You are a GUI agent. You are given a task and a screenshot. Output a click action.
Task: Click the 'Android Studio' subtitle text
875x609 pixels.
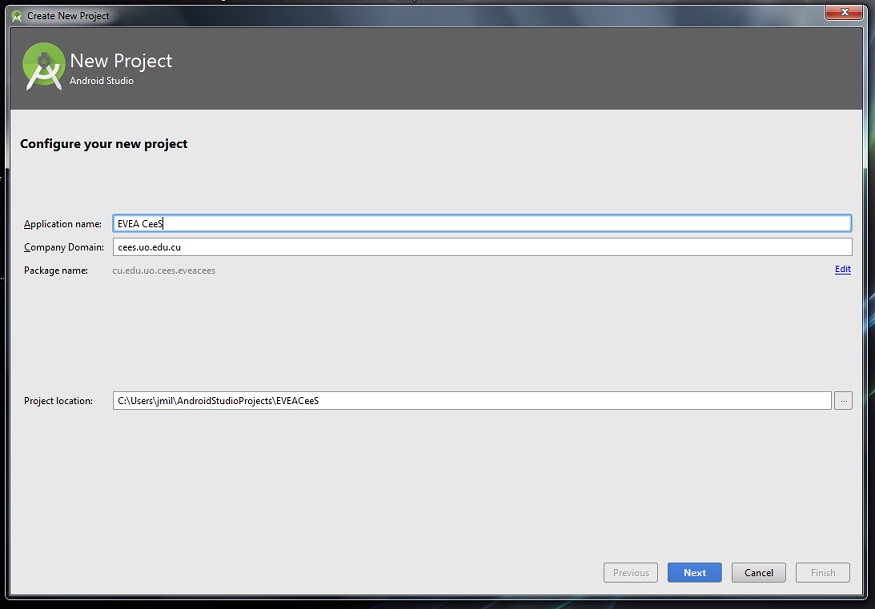point(102,80)
